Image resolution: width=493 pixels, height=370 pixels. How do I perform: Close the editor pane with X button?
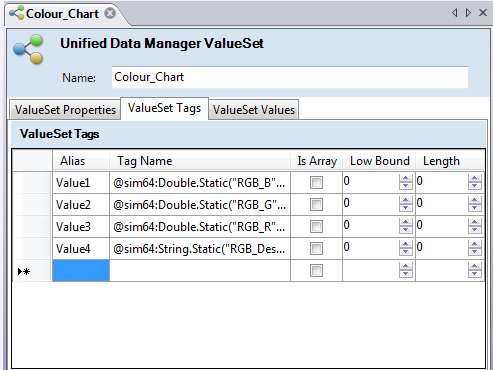pos(483,13)
